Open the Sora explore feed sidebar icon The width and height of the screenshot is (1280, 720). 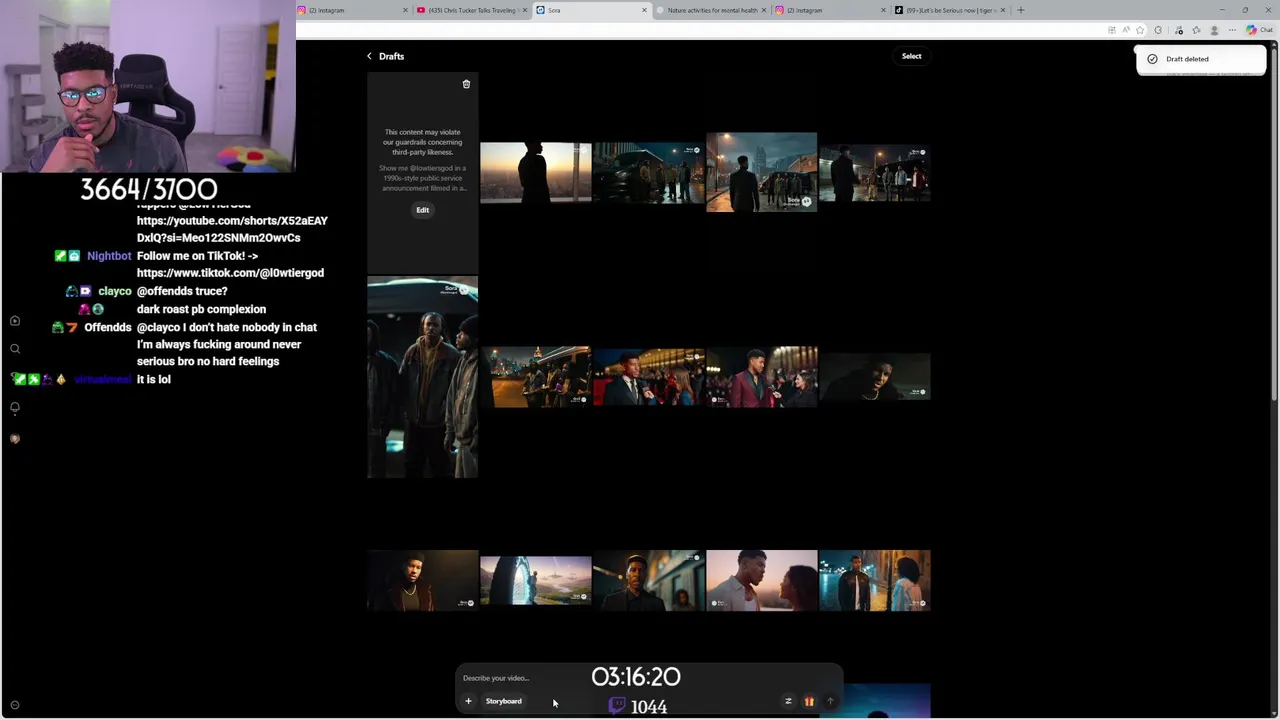tap(15, 321)
